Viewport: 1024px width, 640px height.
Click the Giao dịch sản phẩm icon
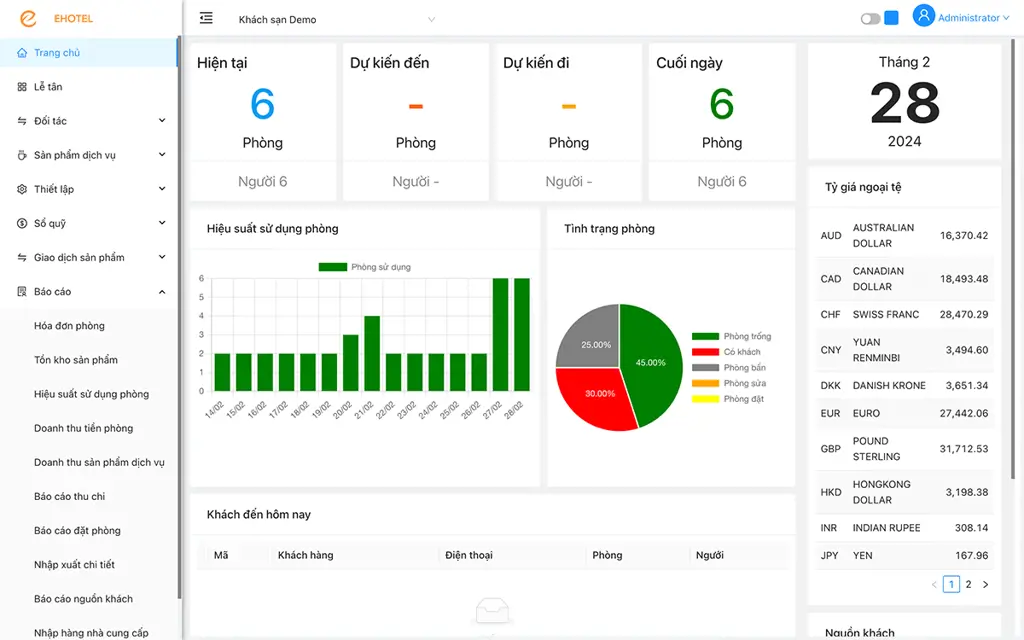click(22, 257)
